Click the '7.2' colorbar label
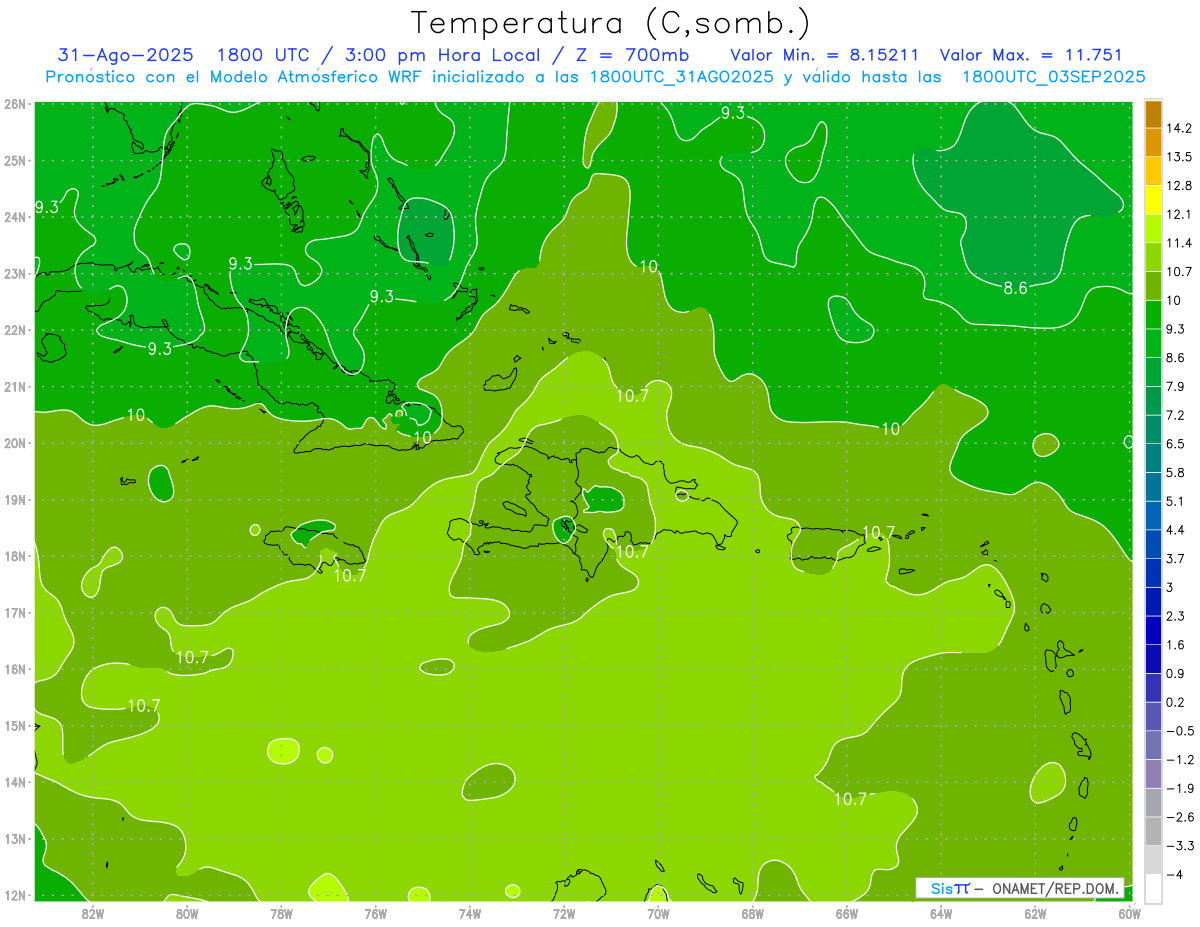Image resolution: width=1200 pixels, height=927 pixels. coord(1175,415)
